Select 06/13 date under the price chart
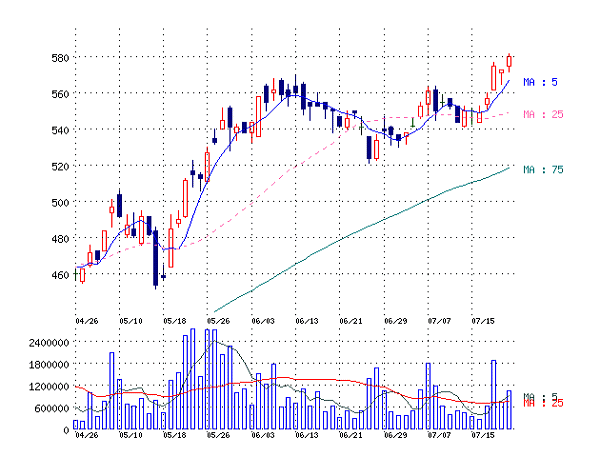 click(307, 321)
